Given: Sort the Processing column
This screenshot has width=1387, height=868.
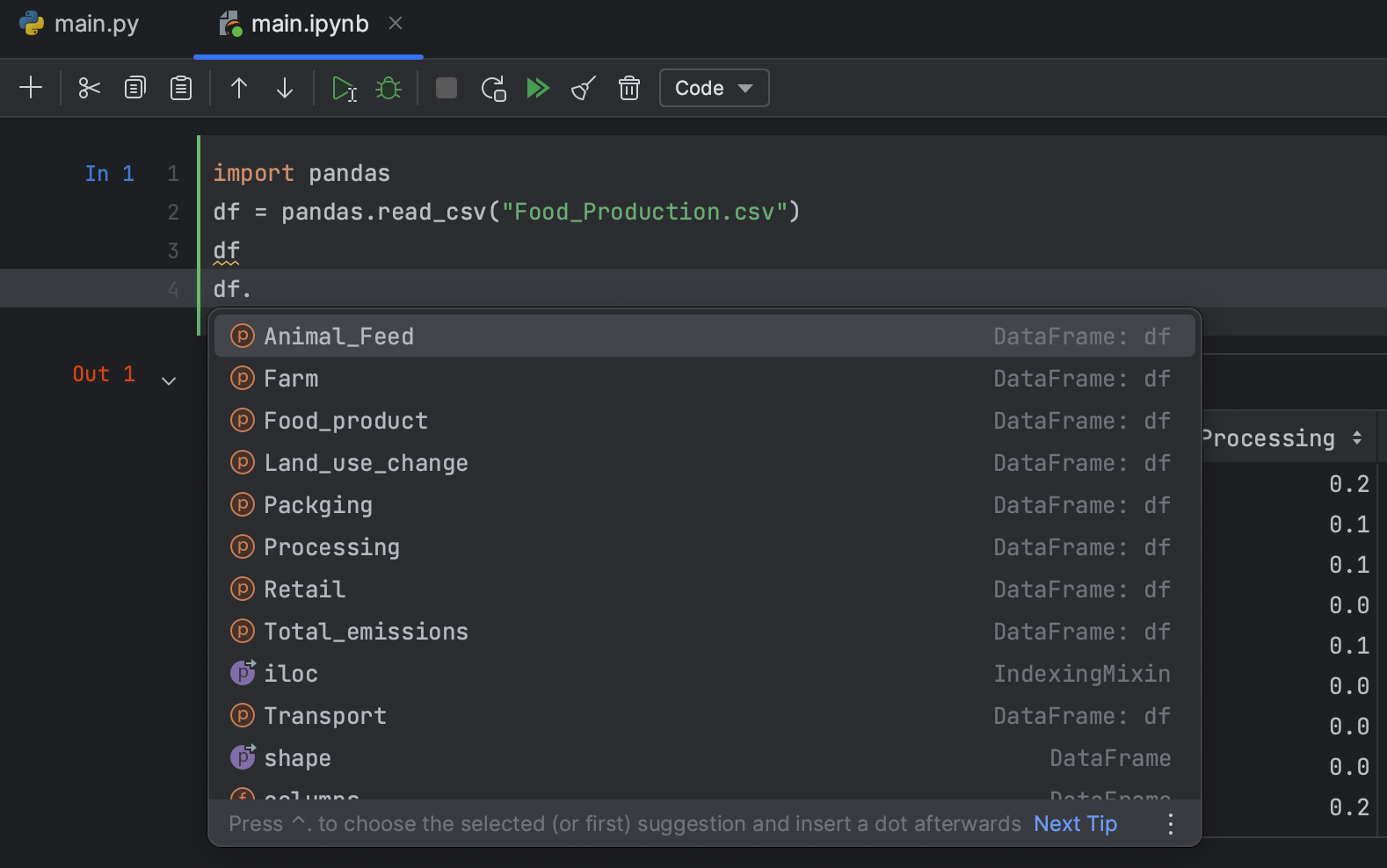Looking at the screenshot, I should click(x=1357, y=438).
